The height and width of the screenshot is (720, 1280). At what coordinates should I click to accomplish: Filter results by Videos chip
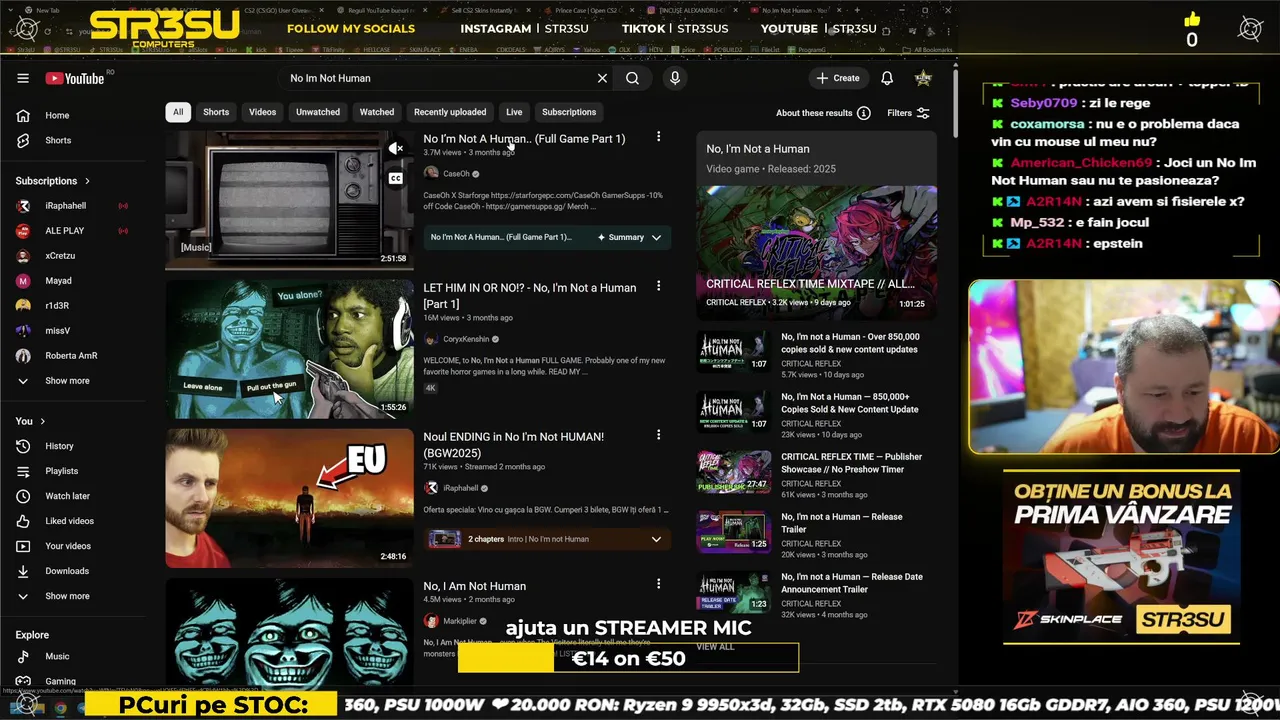tap(262, 112)
